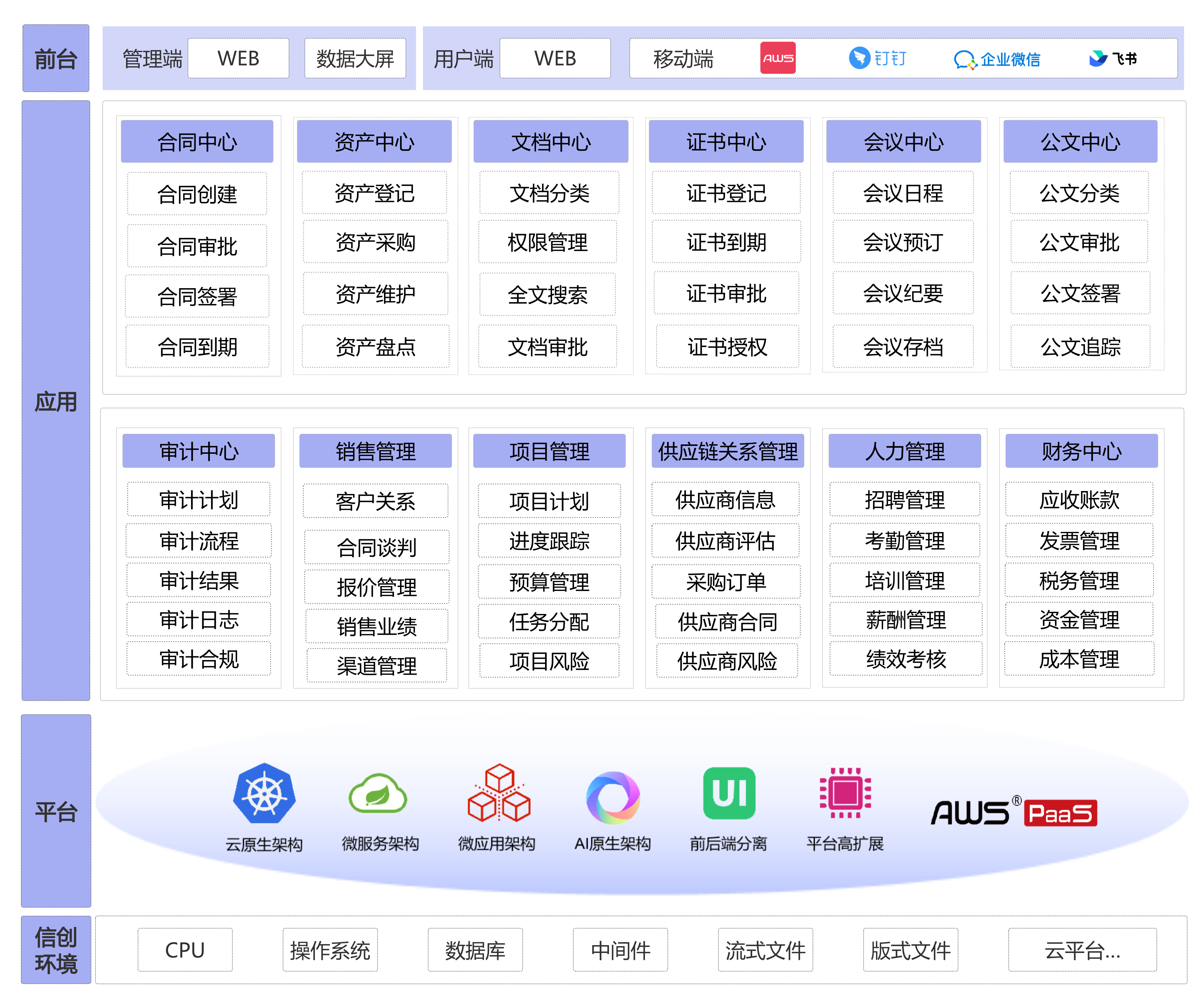Click the 供应商评估 module

click(x=725, y=540)
